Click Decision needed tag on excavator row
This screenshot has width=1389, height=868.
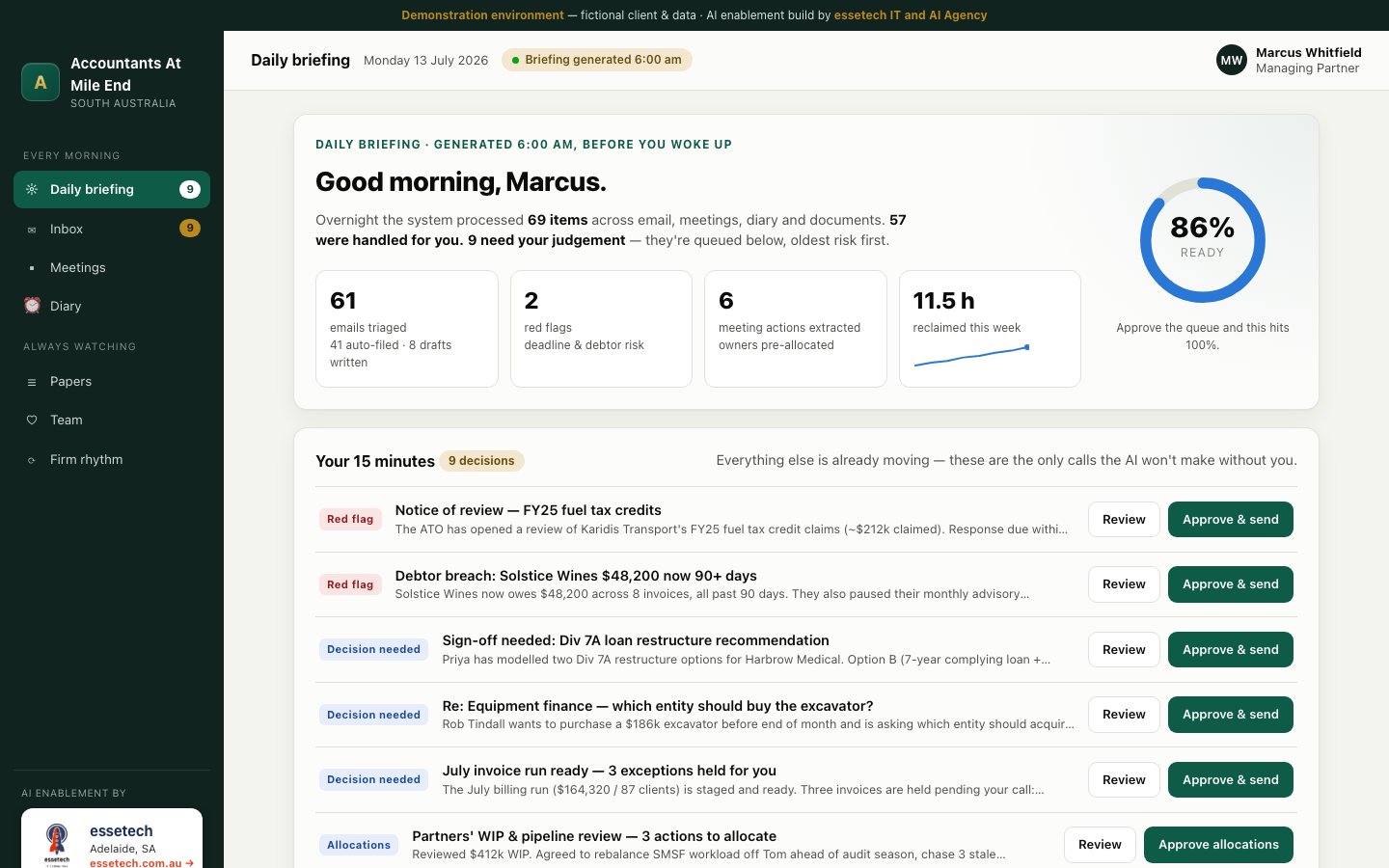[x=373, y=715]
